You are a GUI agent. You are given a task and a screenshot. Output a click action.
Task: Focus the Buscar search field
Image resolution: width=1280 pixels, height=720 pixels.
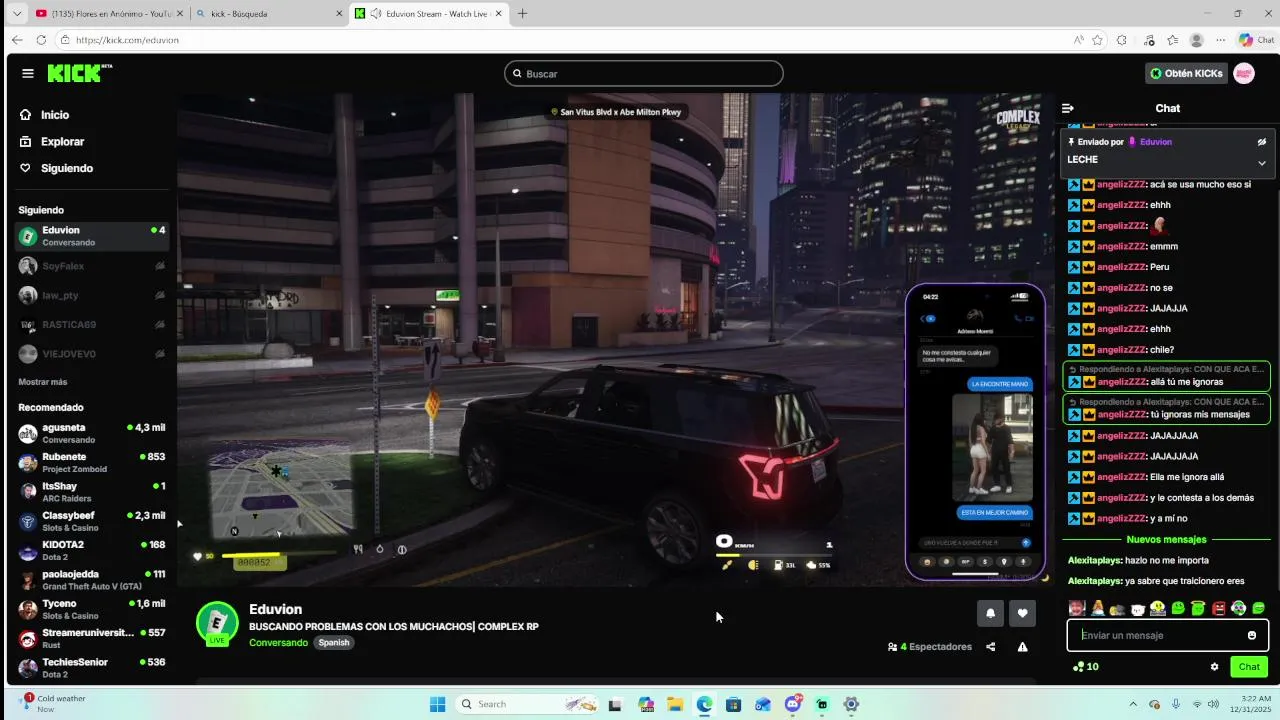tap(644, 73)
